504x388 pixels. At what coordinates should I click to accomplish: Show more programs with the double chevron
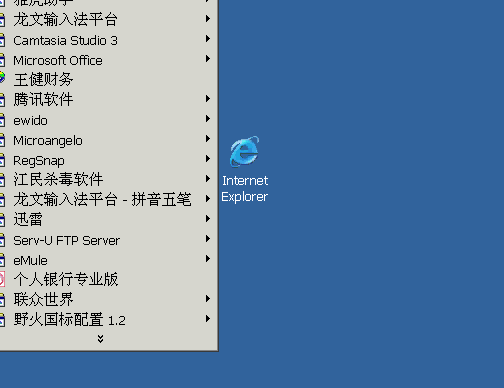[100, 339]
